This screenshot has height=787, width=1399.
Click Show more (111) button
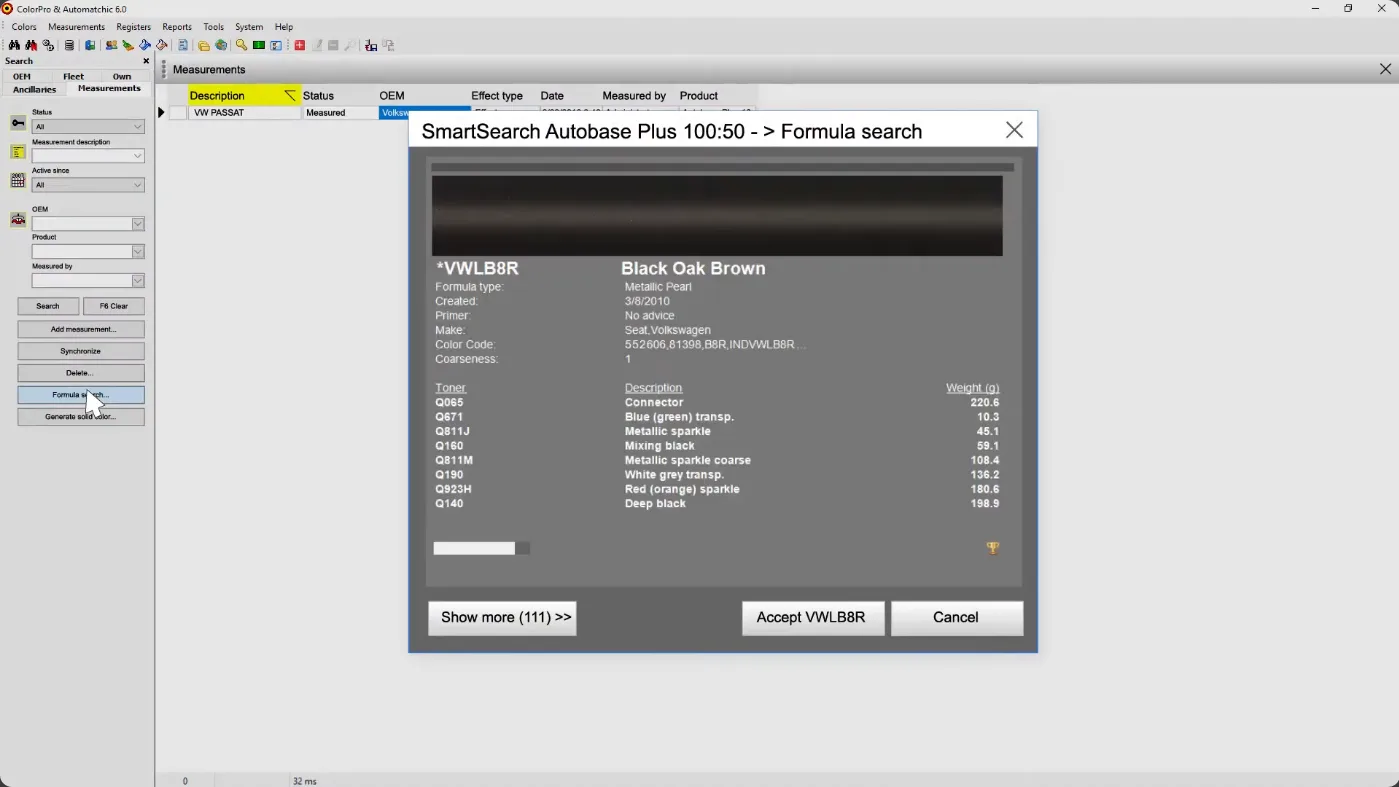[x=502, y=618]
